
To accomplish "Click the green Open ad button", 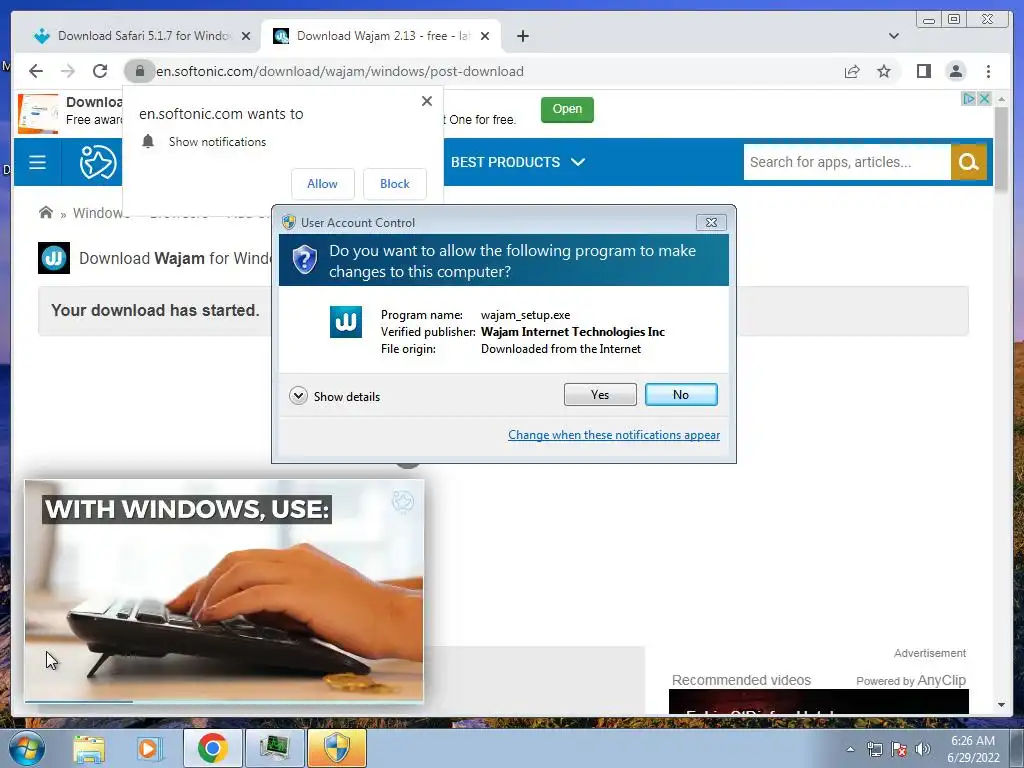I will [567, 109].
